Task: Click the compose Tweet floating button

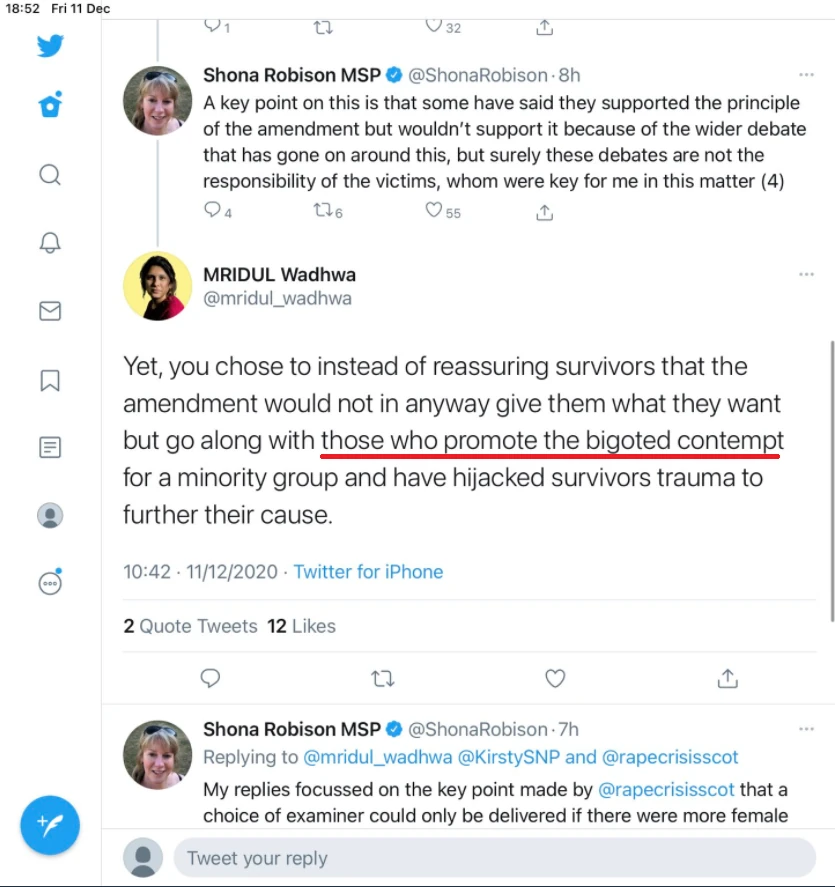Action: click(50, 825)
